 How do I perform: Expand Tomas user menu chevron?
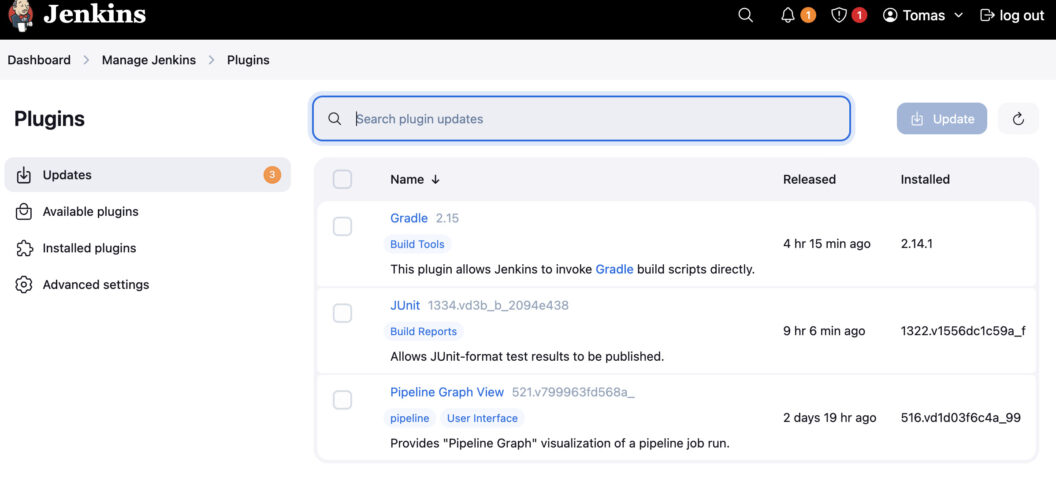pyautogui.click(x=959, y=15)
